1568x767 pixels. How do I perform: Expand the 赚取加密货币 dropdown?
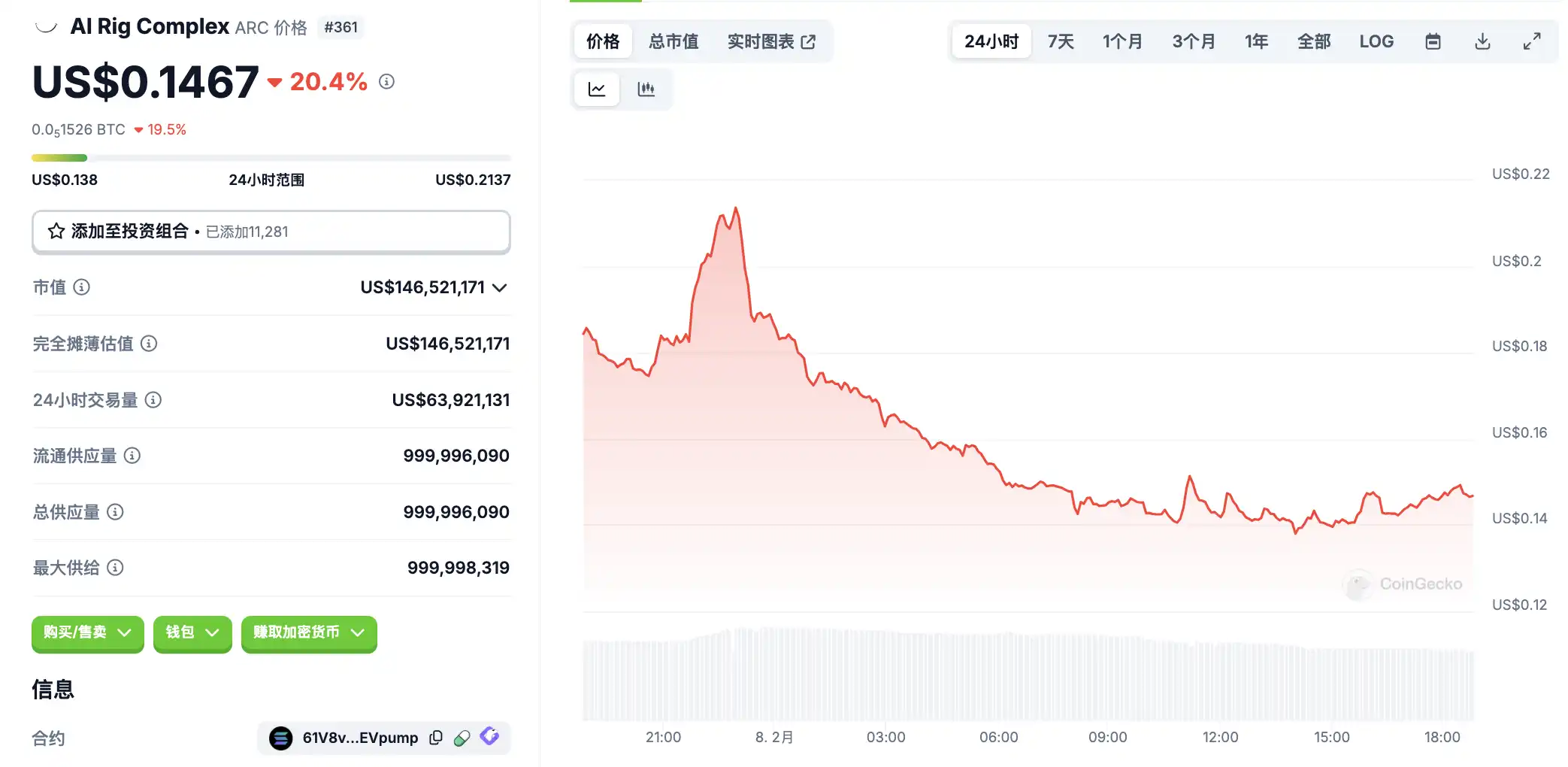coord(309,632)
